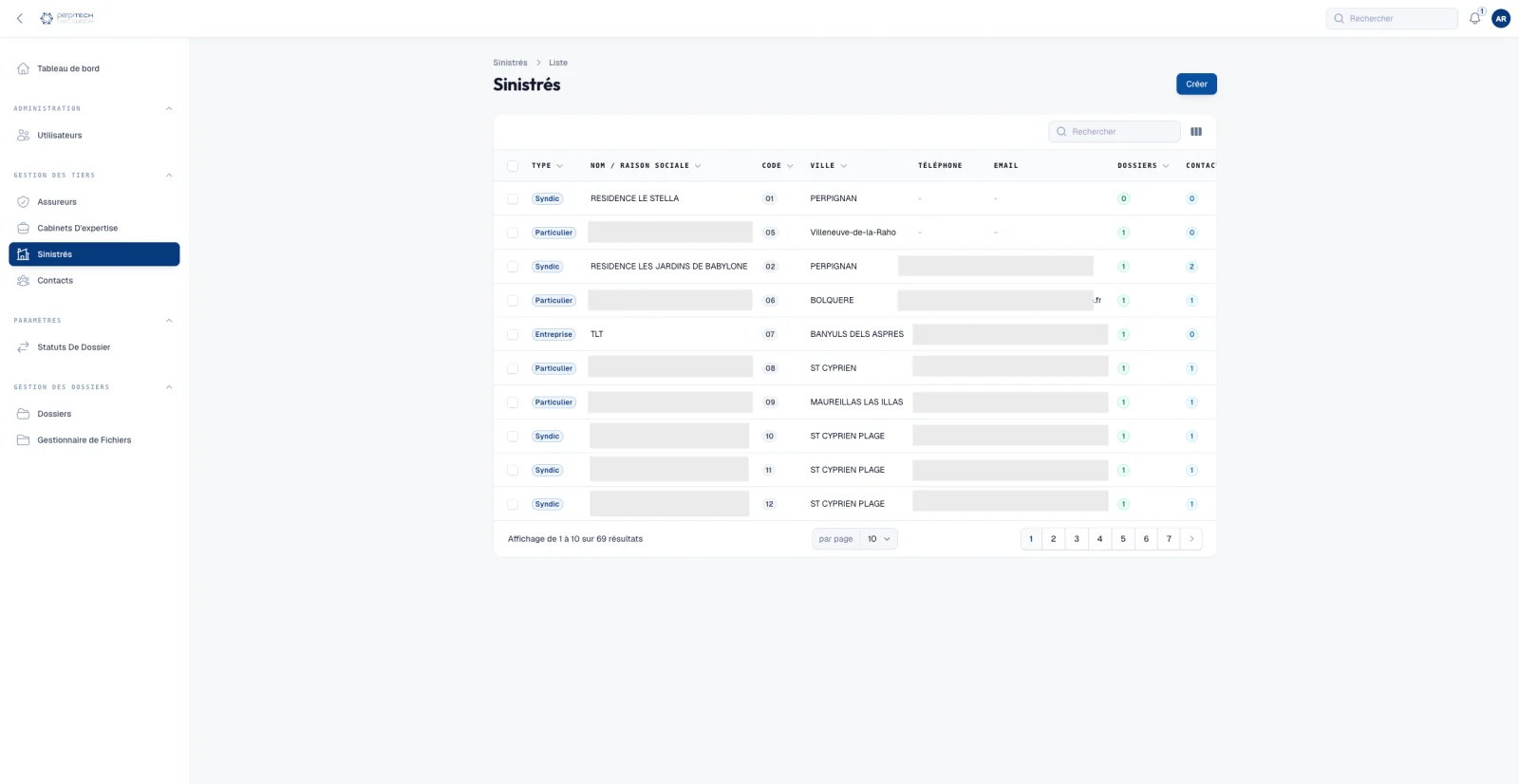The height and width of the screenshot is (784, 1519).
Task: Click the BANYULS DELS ASPRES city cell
Action: [x=856, y=334]
